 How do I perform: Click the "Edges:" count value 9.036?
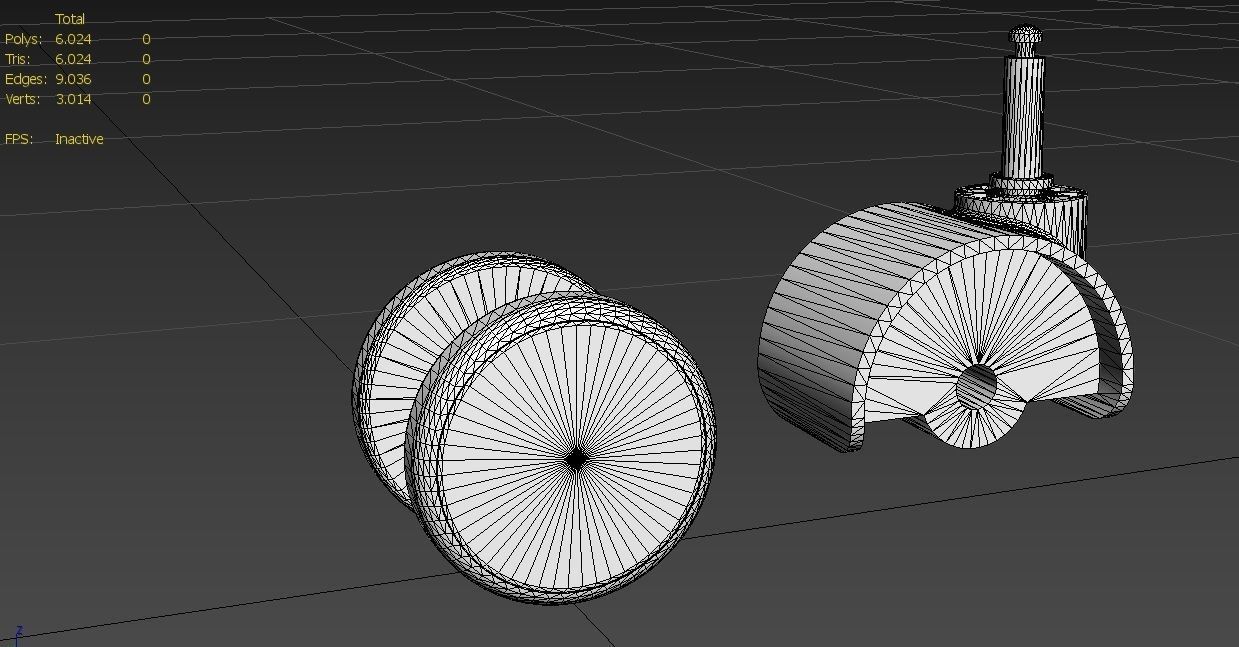[x=73, y=79]
